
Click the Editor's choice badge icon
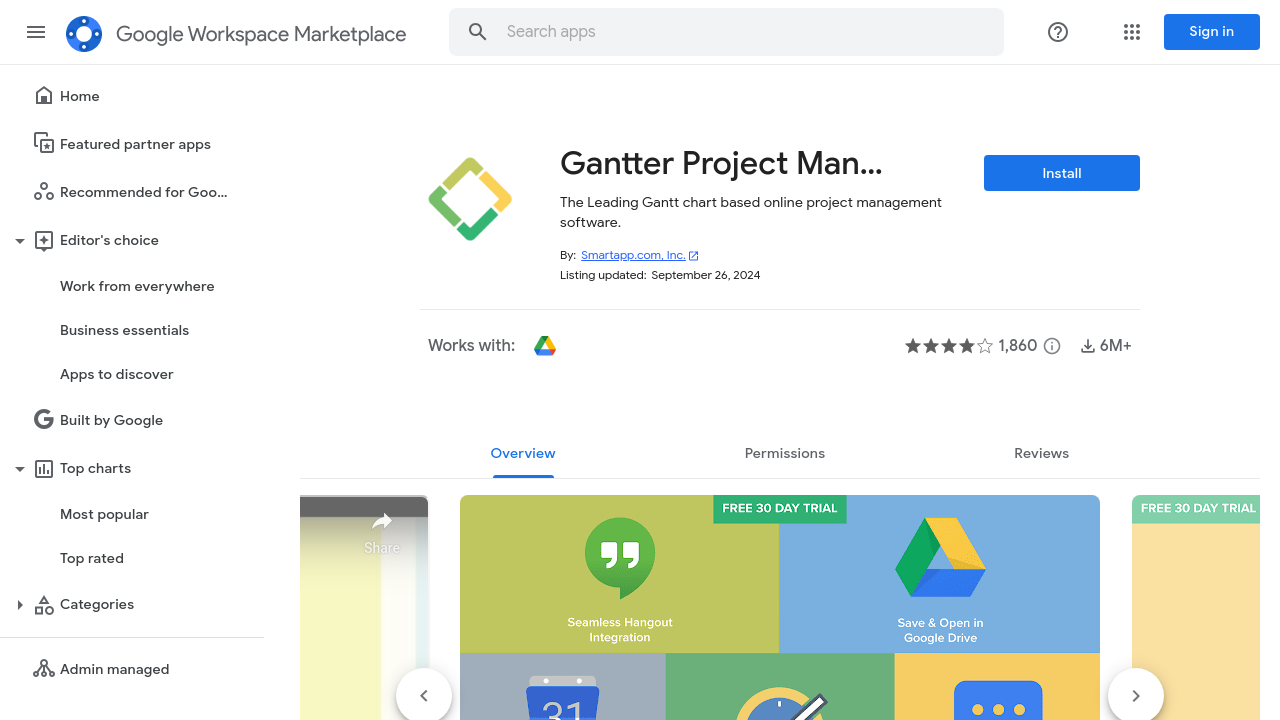(44, 240)
